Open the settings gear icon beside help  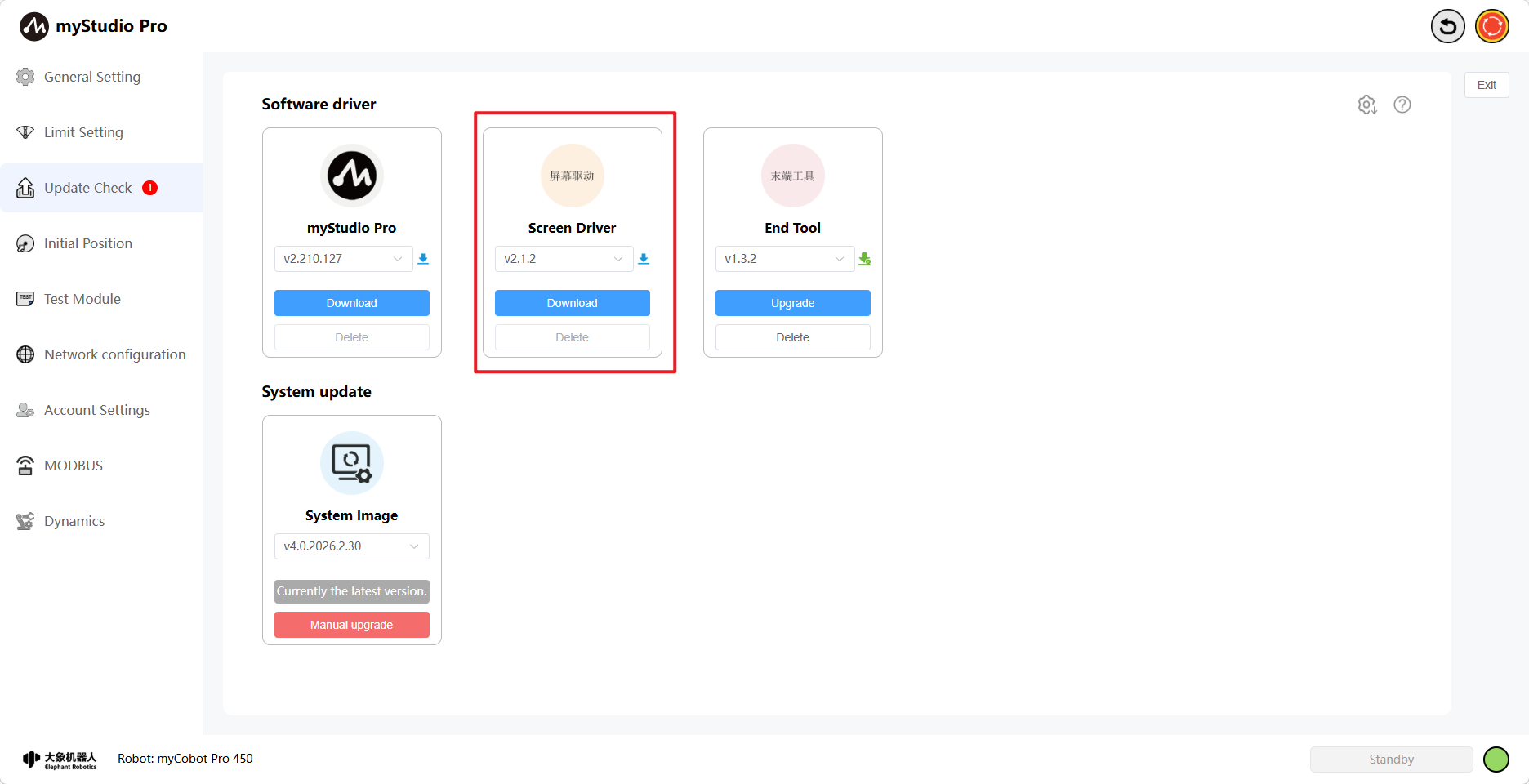point(1366,105)
